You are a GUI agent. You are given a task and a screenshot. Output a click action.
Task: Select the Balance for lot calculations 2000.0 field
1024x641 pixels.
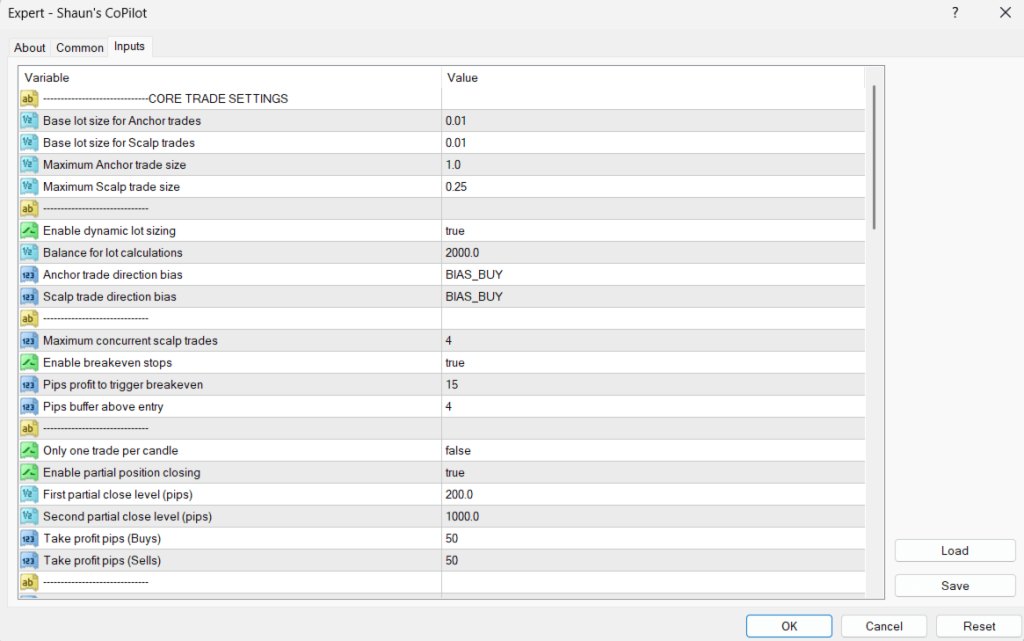point(653,253)
